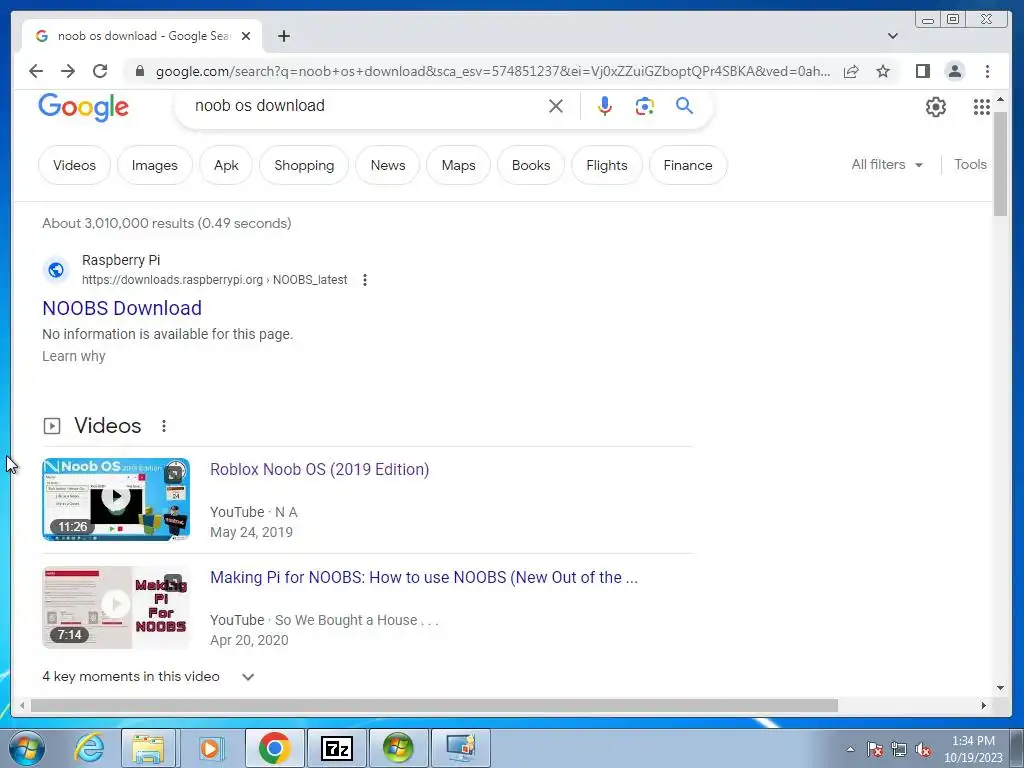This screenshot has height=768, width=1024.
Task: Click the horizontal scrollbar thumb
Action: 434,705
